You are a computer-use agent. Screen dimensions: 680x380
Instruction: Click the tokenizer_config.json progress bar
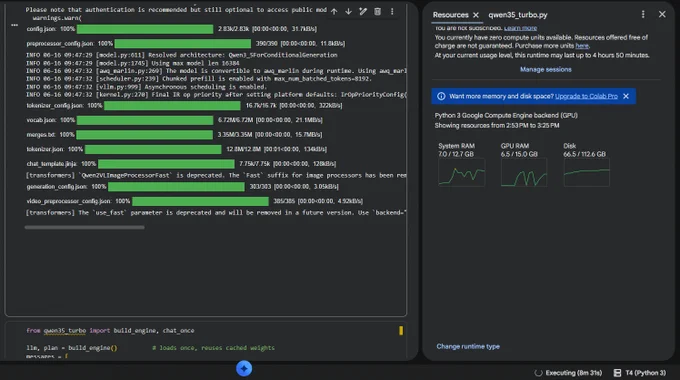(172, 106)
